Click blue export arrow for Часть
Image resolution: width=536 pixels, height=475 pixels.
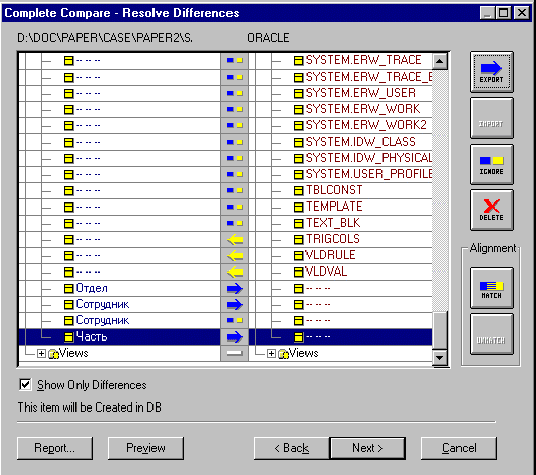tap(235, 337)
